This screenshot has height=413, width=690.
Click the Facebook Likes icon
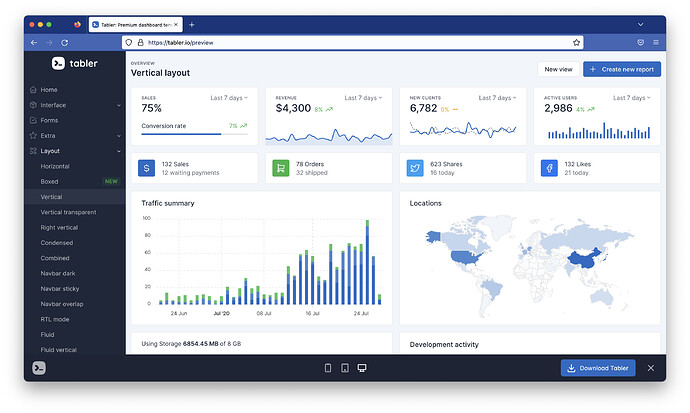click(549, 168)
